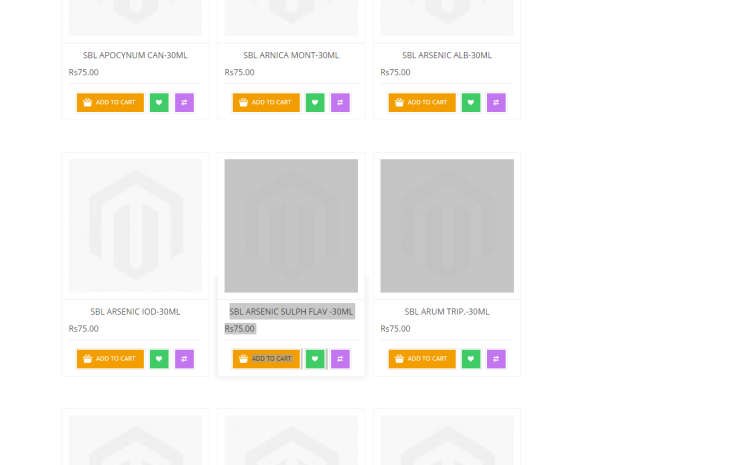Wishlist the SBL Arnica Mont-30ML product
Image resolution: width=750 pixels, height=465 pixels.
pyautogui.click(x=315, y=102)
